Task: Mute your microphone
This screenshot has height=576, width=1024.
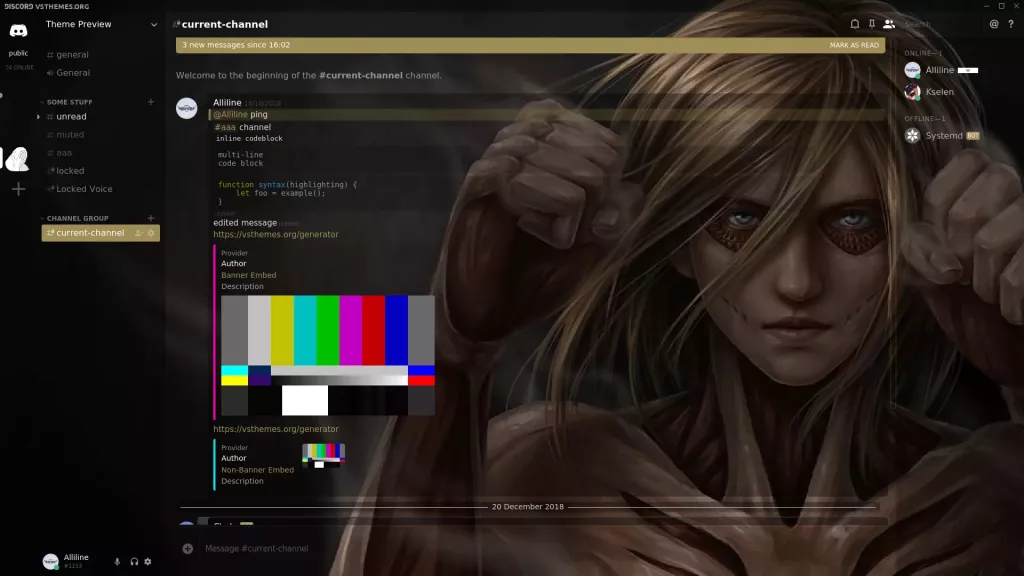Action: [x=117, y=561]
